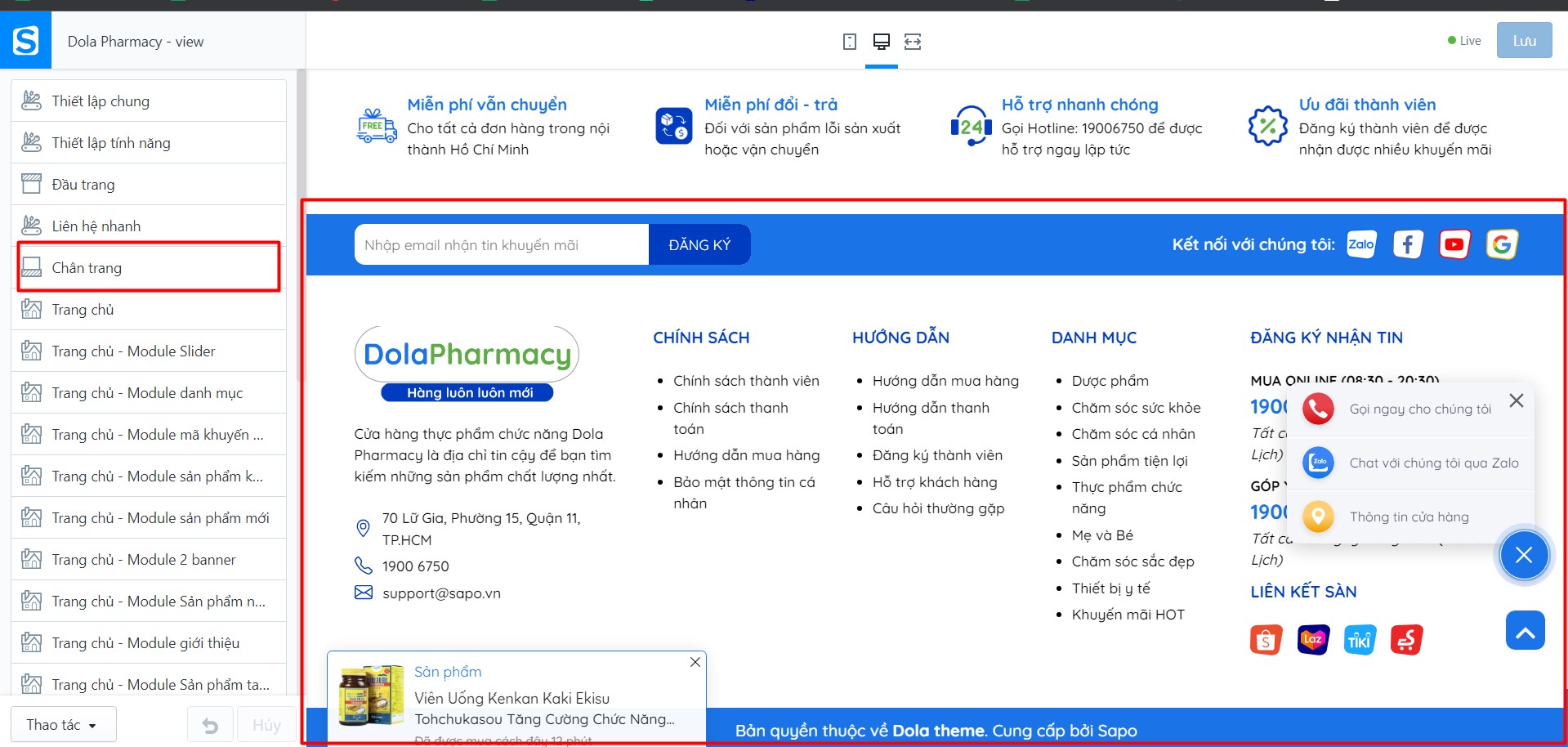Open YouTube social icon in footer
The width and height of the screenshot is (1568, 747).
click(1454, 244)
